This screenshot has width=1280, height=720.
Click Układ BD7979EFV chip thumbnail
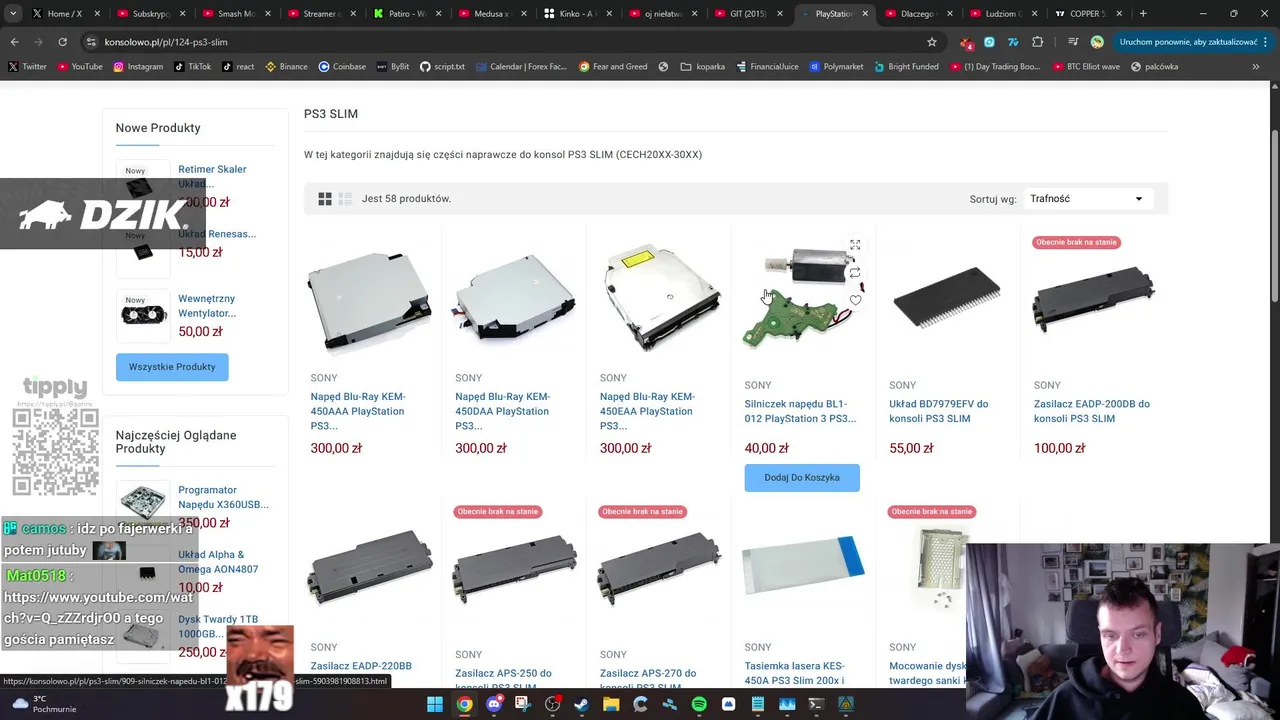[x=947, y=298]
